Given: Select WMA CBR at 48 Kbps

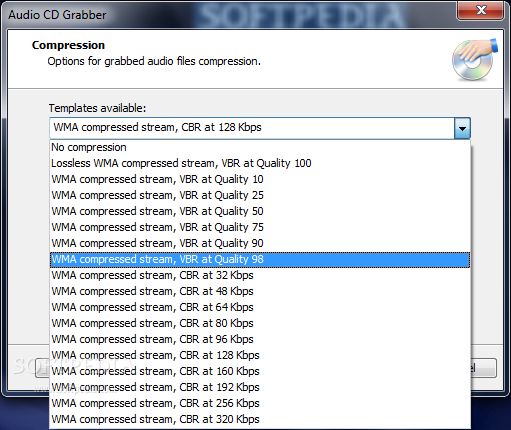Looking at the screenshot, I should (260, 291).
